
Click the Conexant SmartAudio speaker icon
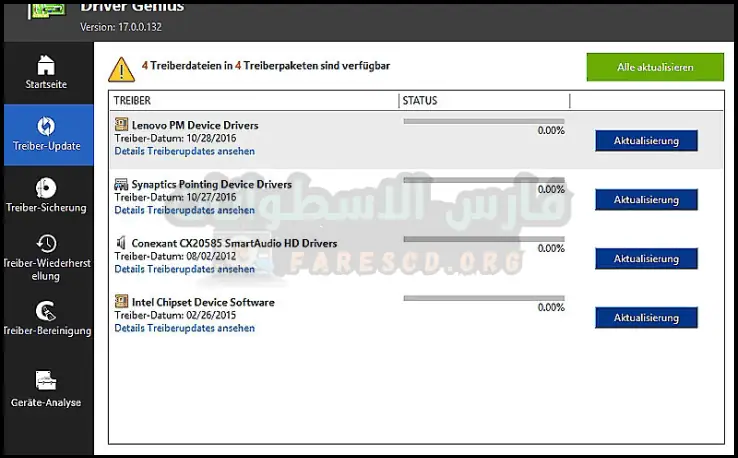pyautogui.click(x=121, y=243)
